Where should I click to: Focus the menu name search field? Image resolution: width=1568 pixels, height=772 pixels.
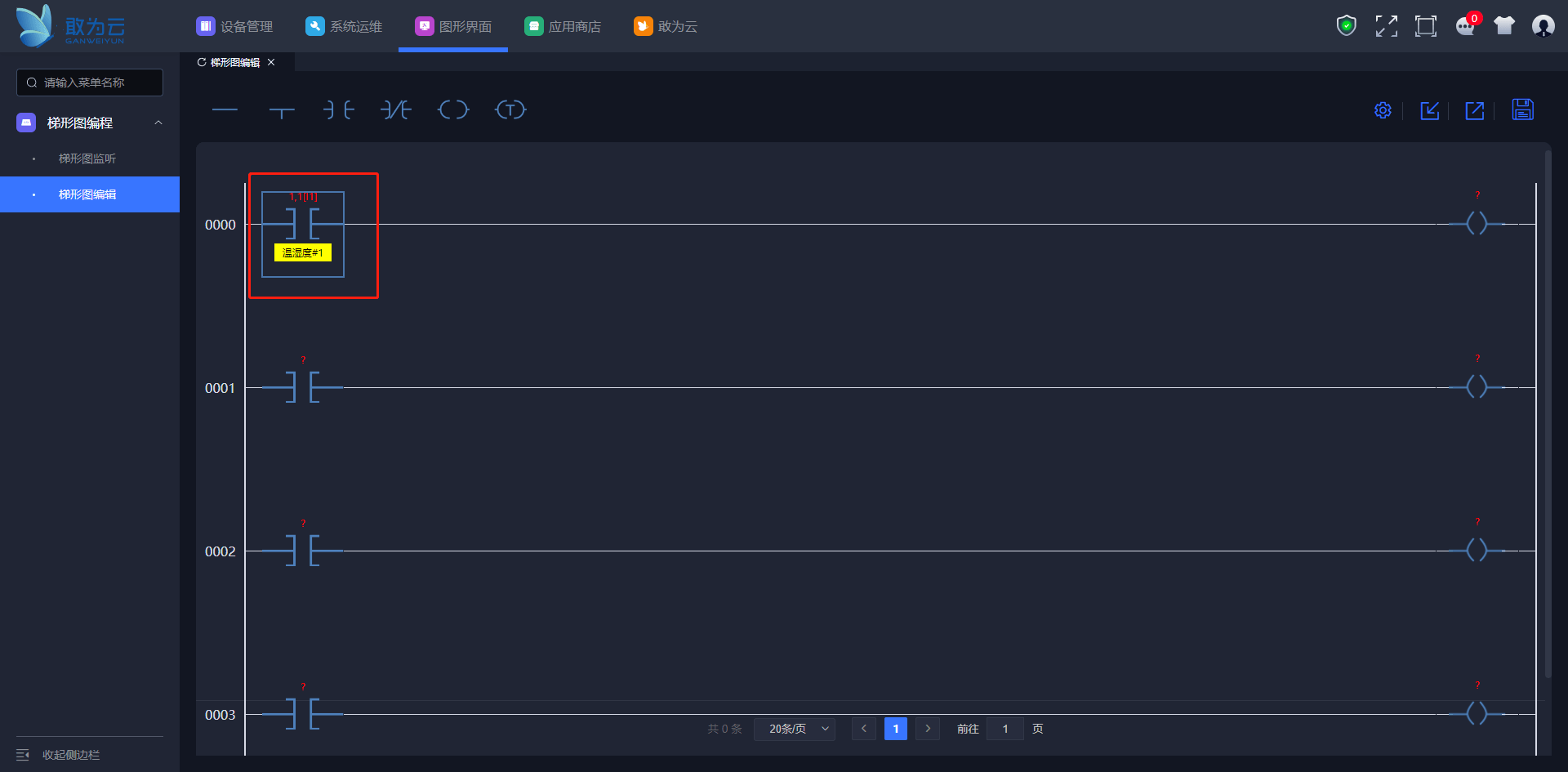tap(90, 83)
